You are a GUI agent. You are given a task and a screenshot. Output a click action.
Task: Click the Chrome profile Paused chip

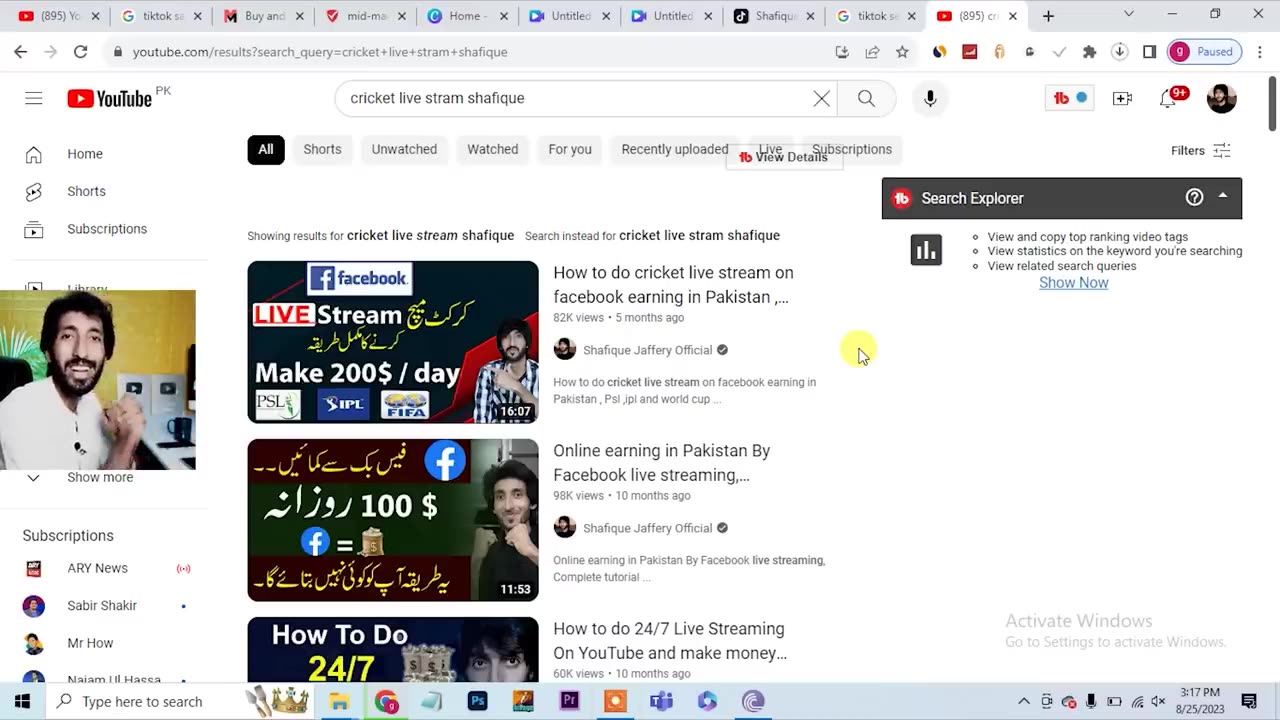point(1204,52)
